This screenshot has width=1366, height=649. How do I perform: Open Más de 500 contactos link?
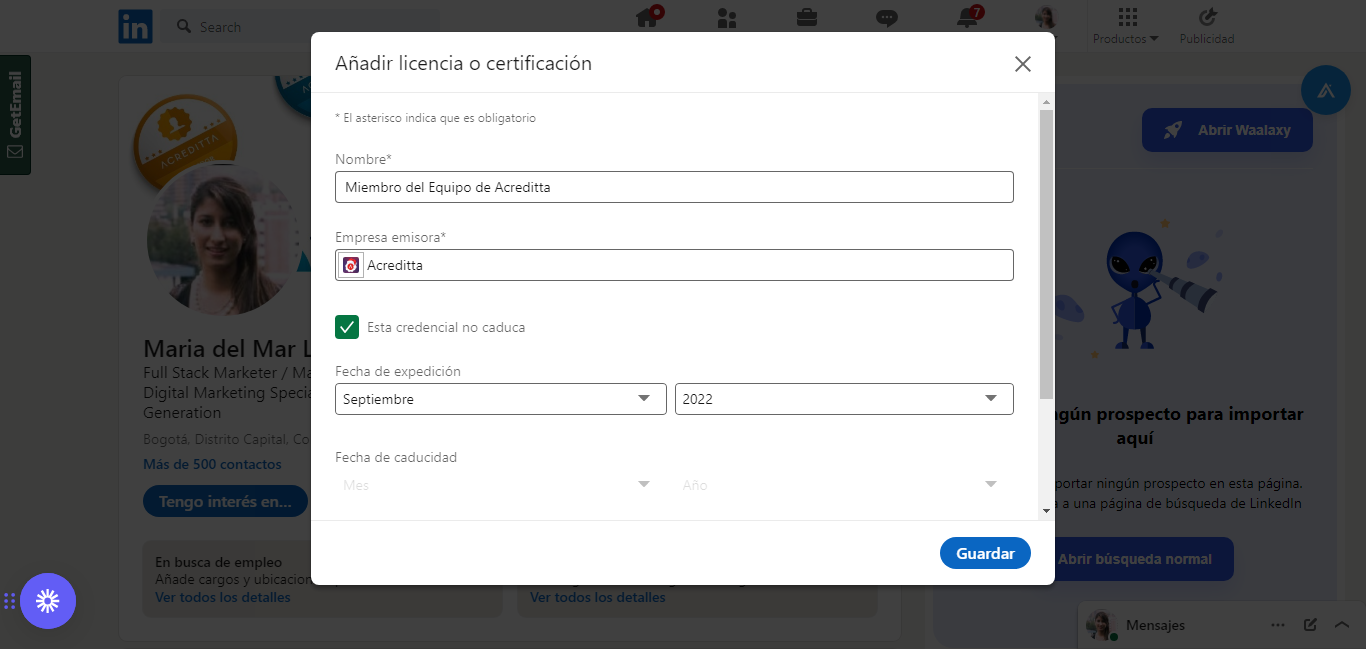coord(212,464)
